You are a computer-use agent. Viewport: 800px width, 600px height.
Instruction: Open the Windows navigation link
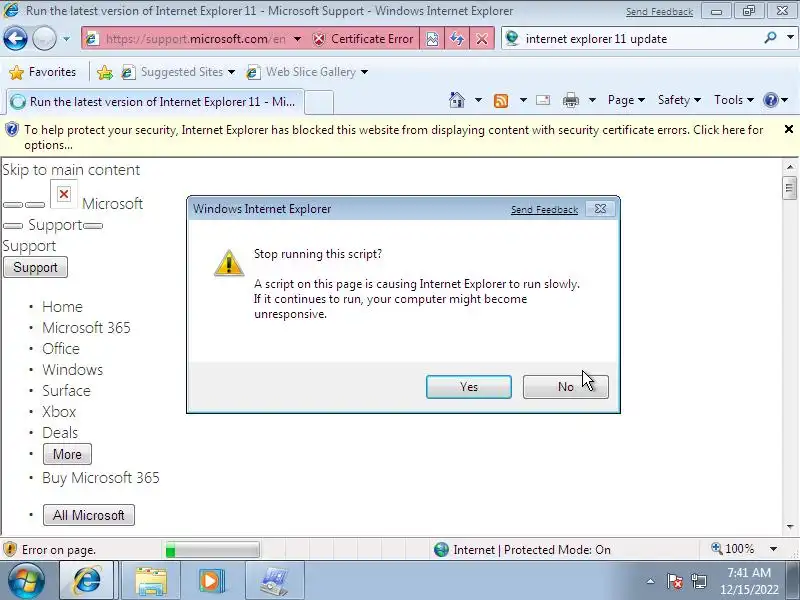(x=72, y=369)
